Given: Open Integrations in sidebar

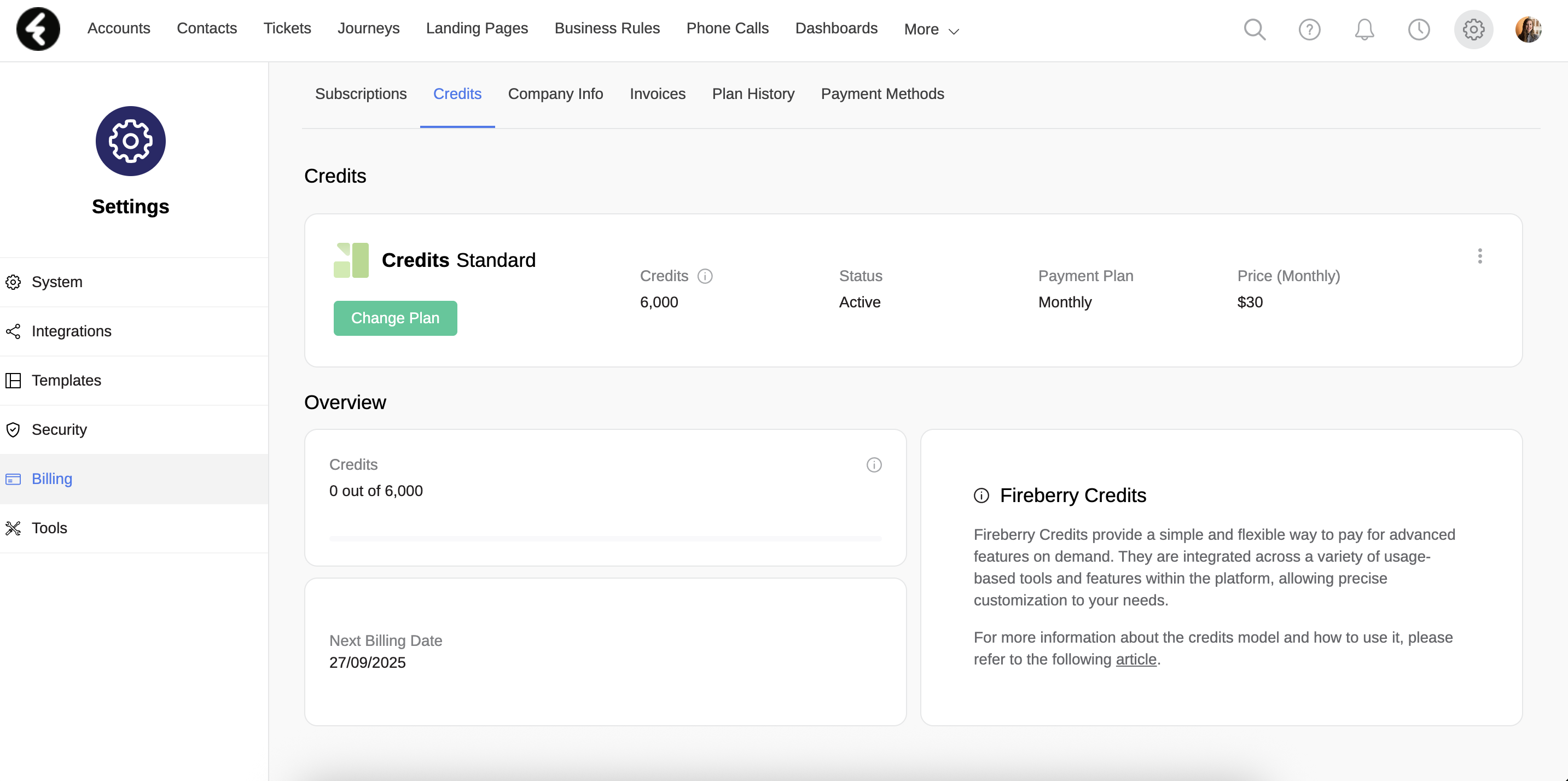Looking at the screenshot, I should click(134, 331).
